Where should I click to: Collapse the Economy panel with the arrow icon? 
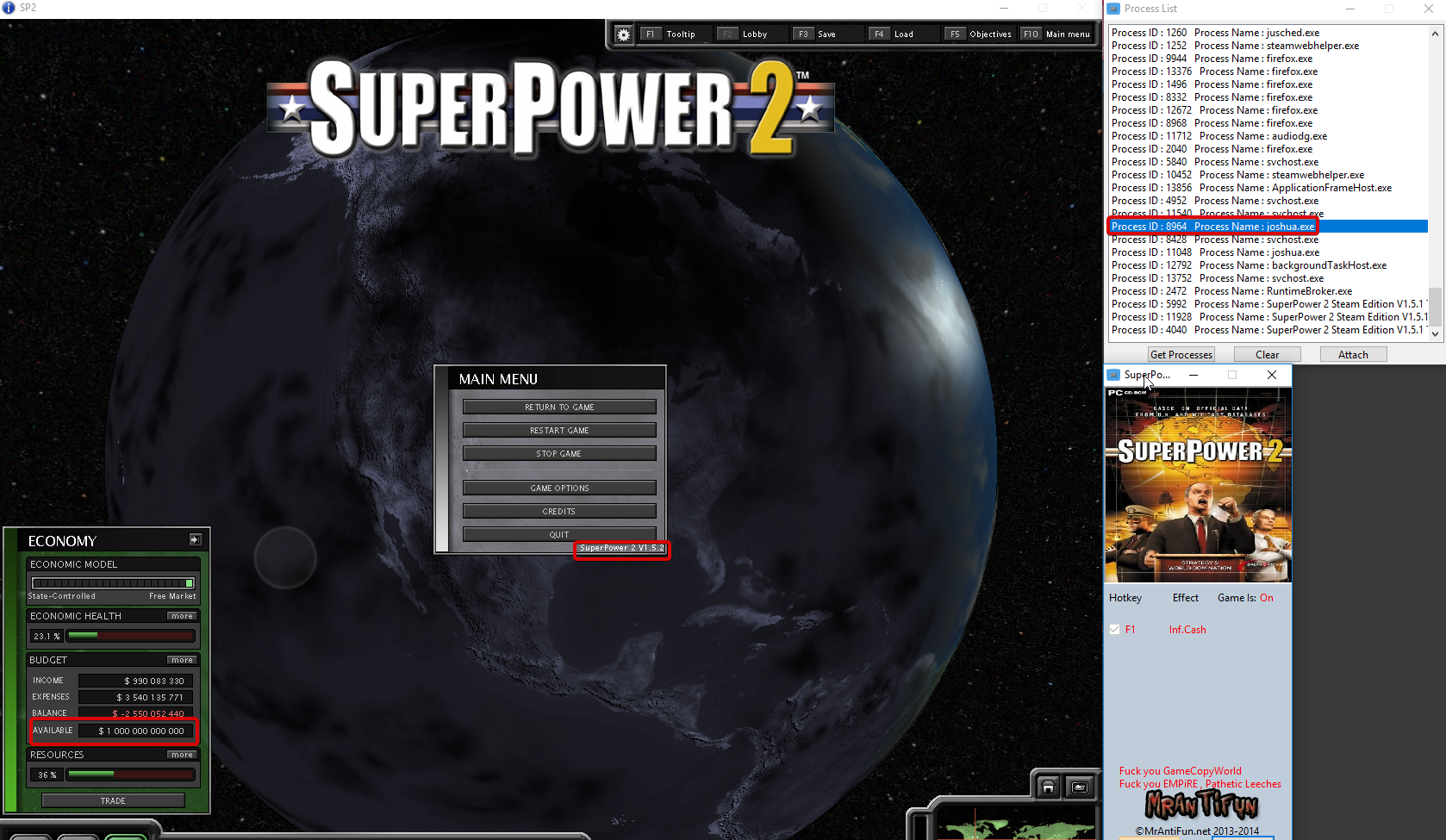click(196, 539)
